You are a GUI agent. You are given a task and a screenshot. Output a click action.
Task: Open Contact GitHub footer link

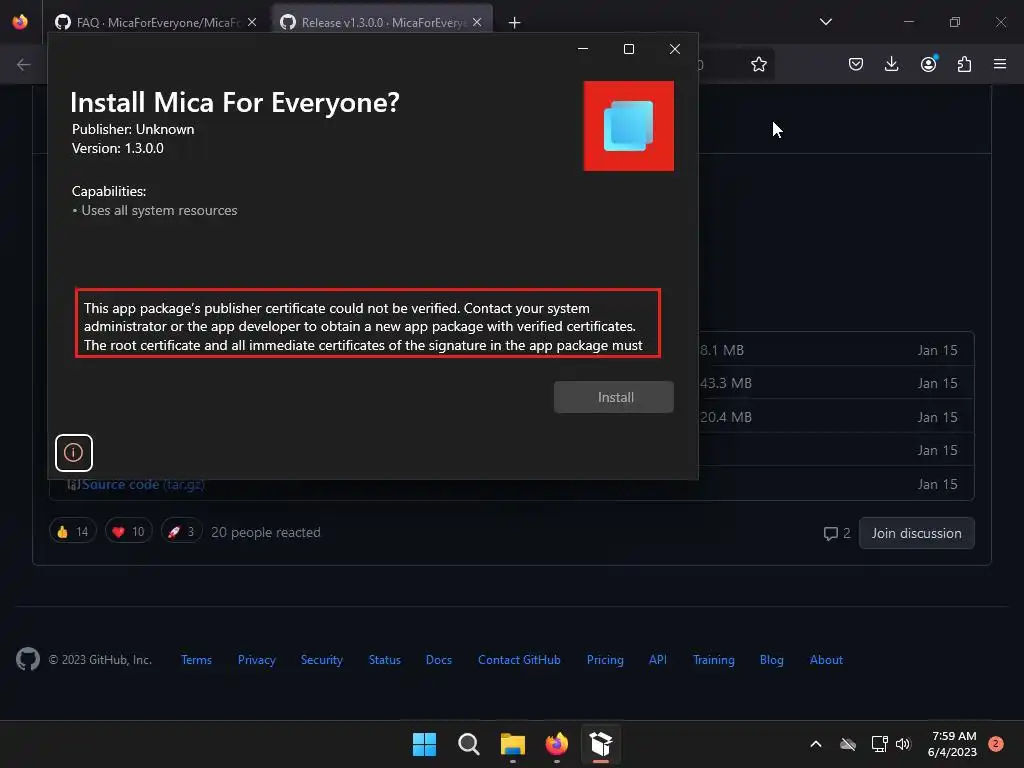519,660
